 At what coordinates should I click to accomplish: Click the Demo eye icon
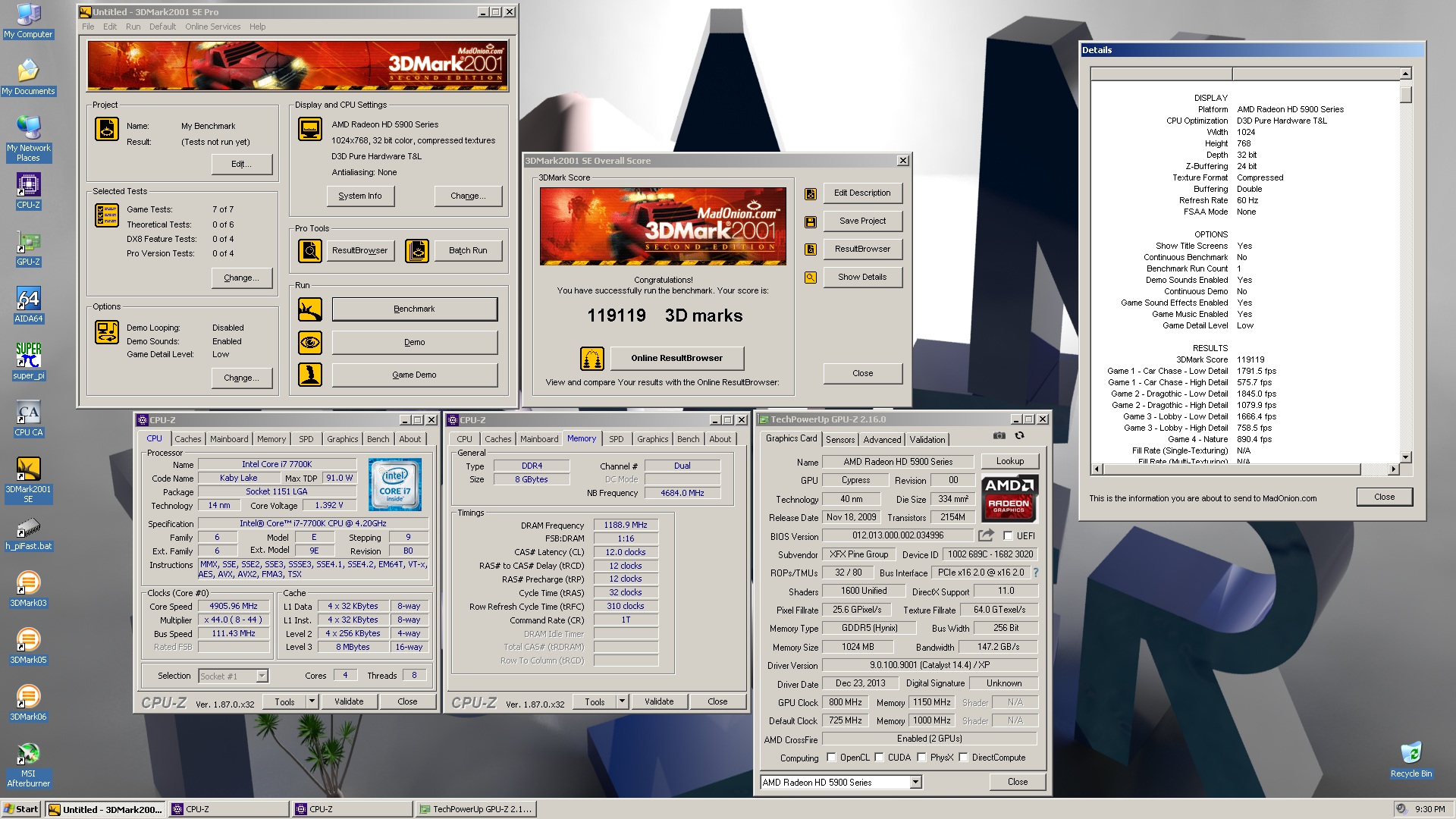click(x=309, y=343)
